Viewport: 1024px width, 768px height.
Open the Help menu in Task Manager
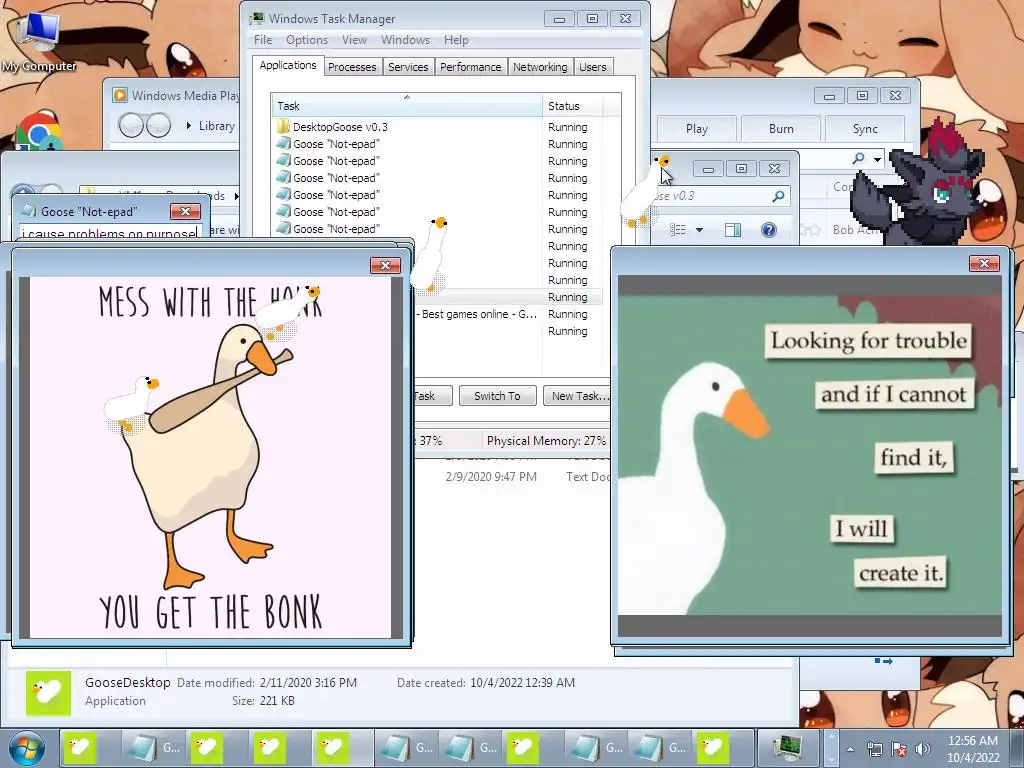pos(456,40)
